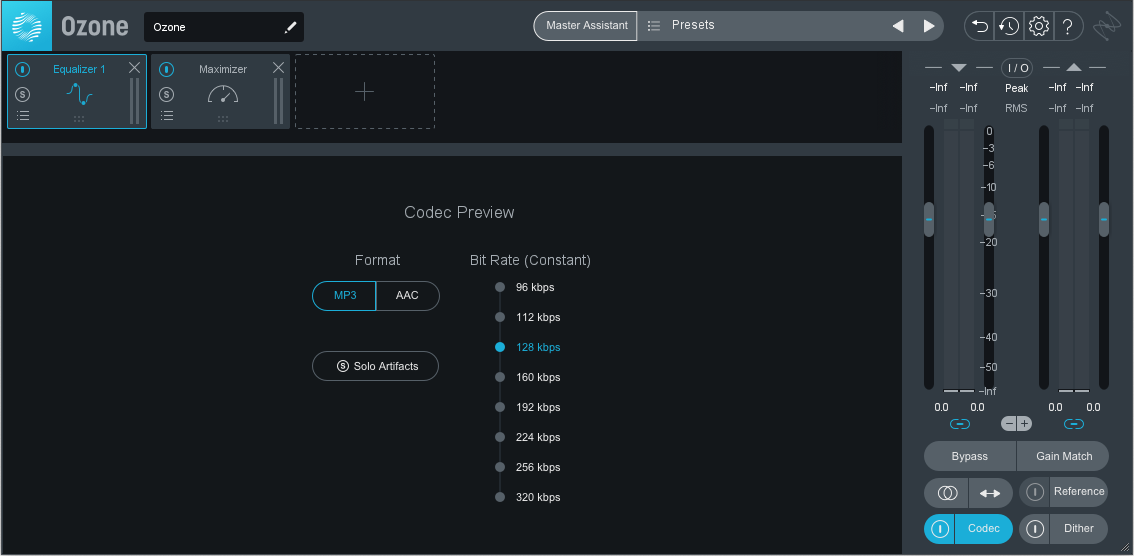The width and height of the screenshot is (1134, 556).
Task: Solo the Maximizer module
Action: point(167,94)
